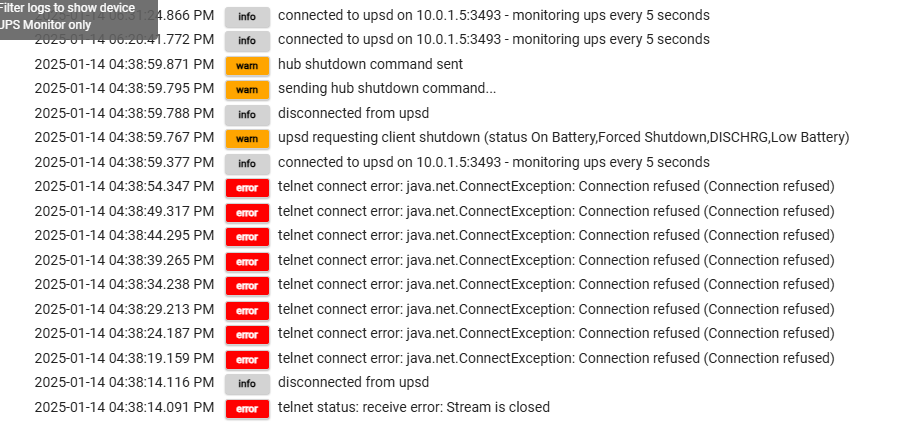Click warn badge next to 'sending hub shutdown command...'
Viewport: 923px width, 427px height.
pos(247,90)
